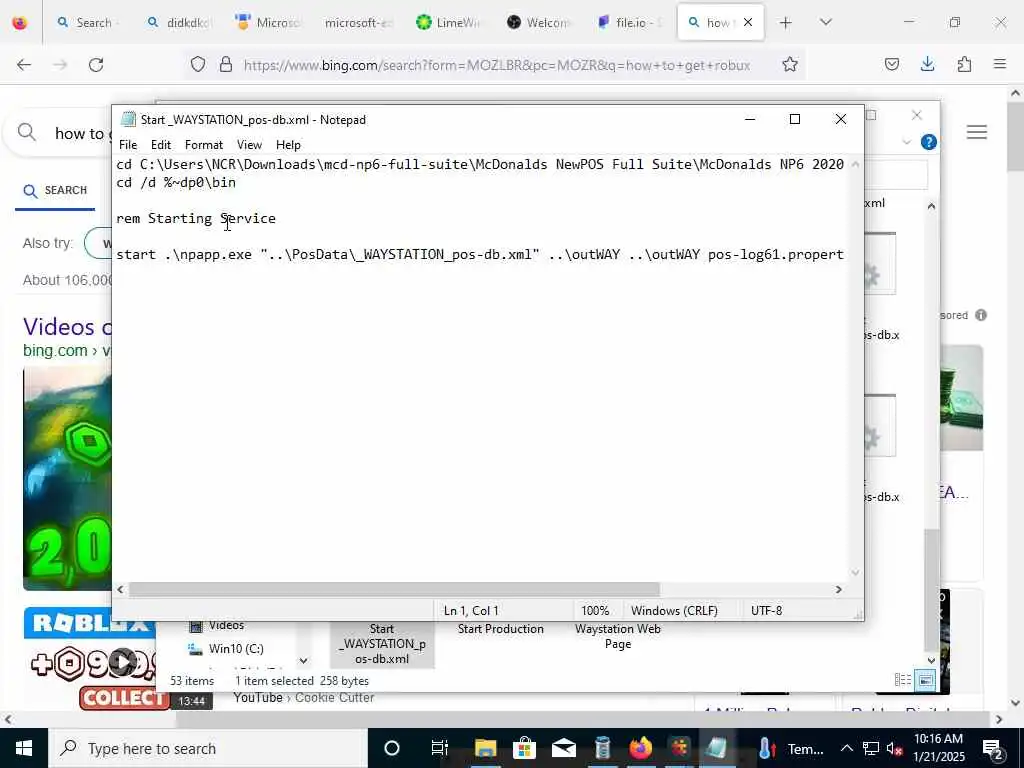Viewport: 1024px width, 768px height.
Task: Open the temperature weather widget
Action: pyautogui.click(x=792, y=748)
